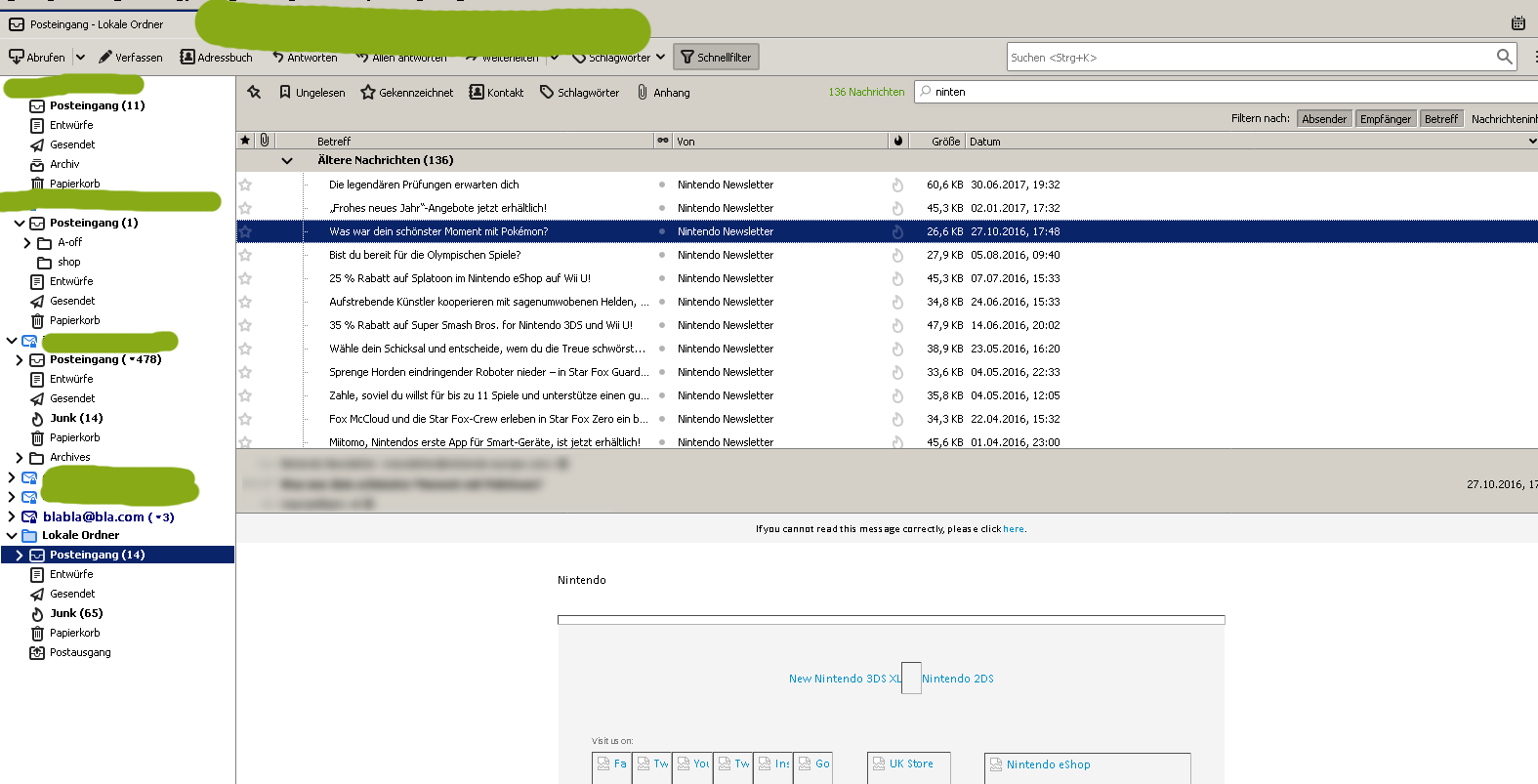Pin the quick filter settings
Screen dimensions: 1538x784
tap(254, 92)
